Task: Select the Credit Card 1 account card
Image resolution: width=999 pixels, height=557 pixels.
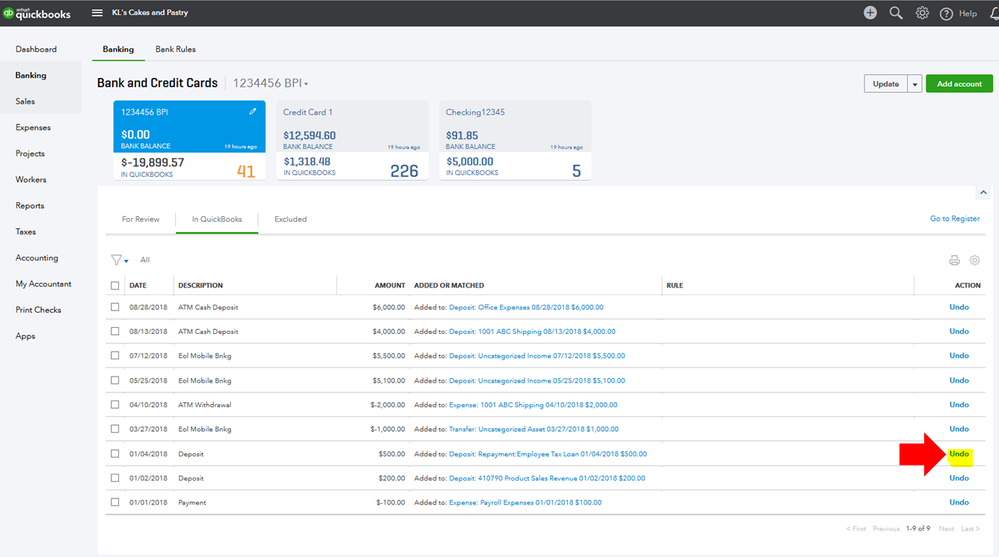Action: pyautogui.click(x=352, y=140)
